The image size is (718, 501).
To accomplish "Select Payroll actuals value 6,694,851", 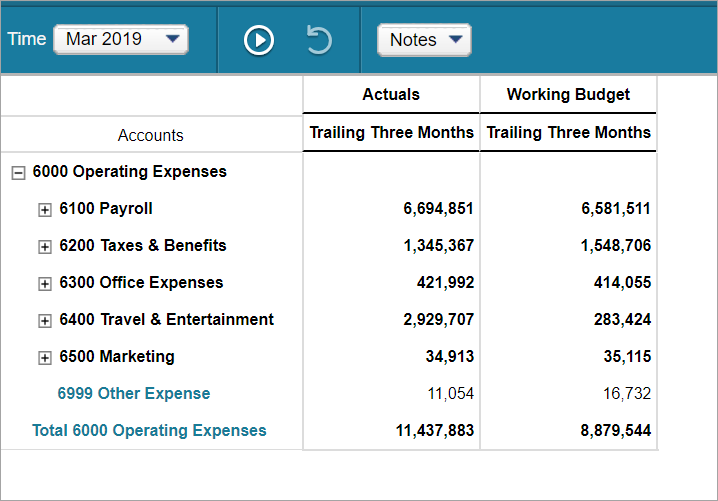I will click(x=438, y=208).
